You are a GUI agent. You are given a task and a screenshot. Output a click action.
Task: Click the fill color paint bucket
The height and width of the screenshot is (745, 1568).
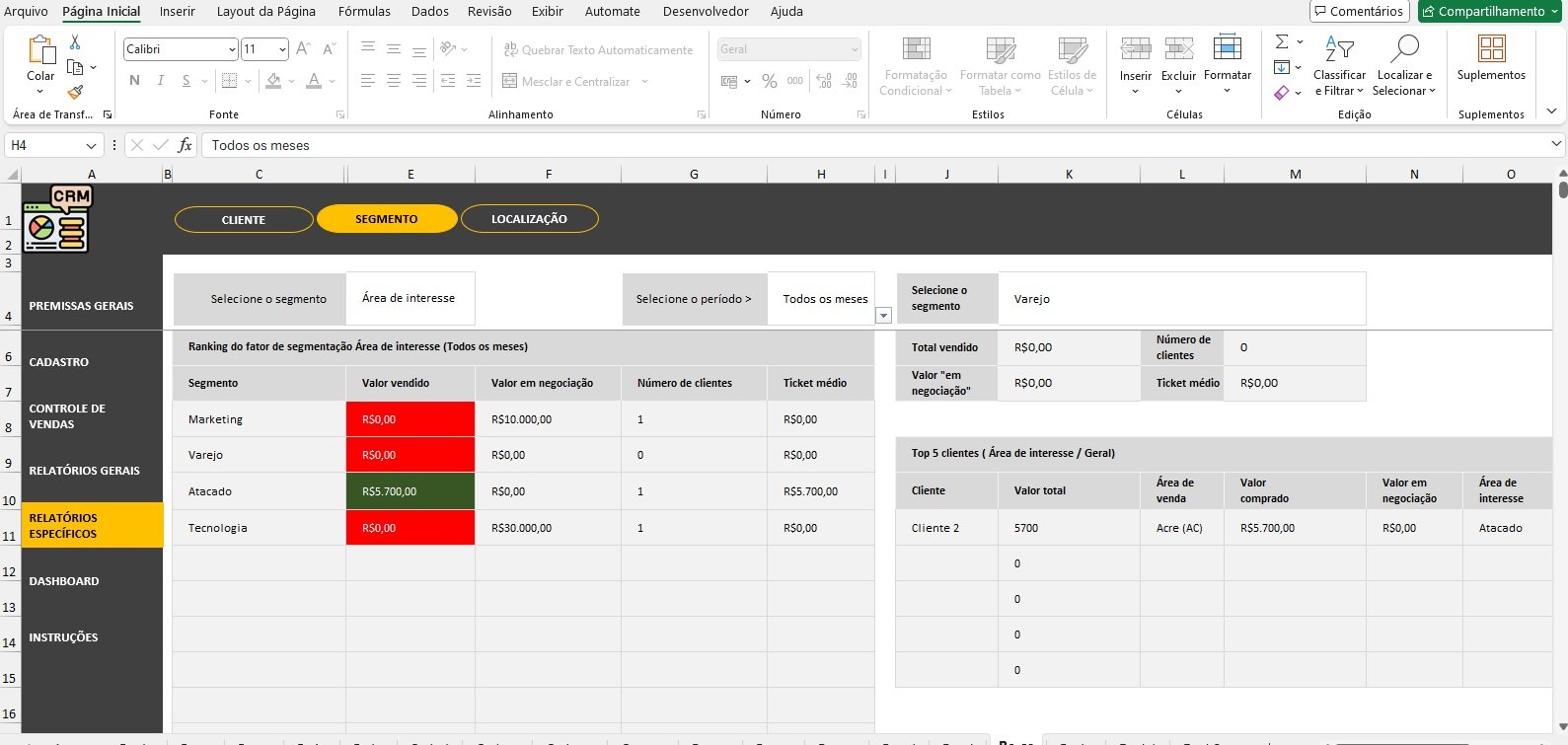pyautogui.click(x=274, y=81)
